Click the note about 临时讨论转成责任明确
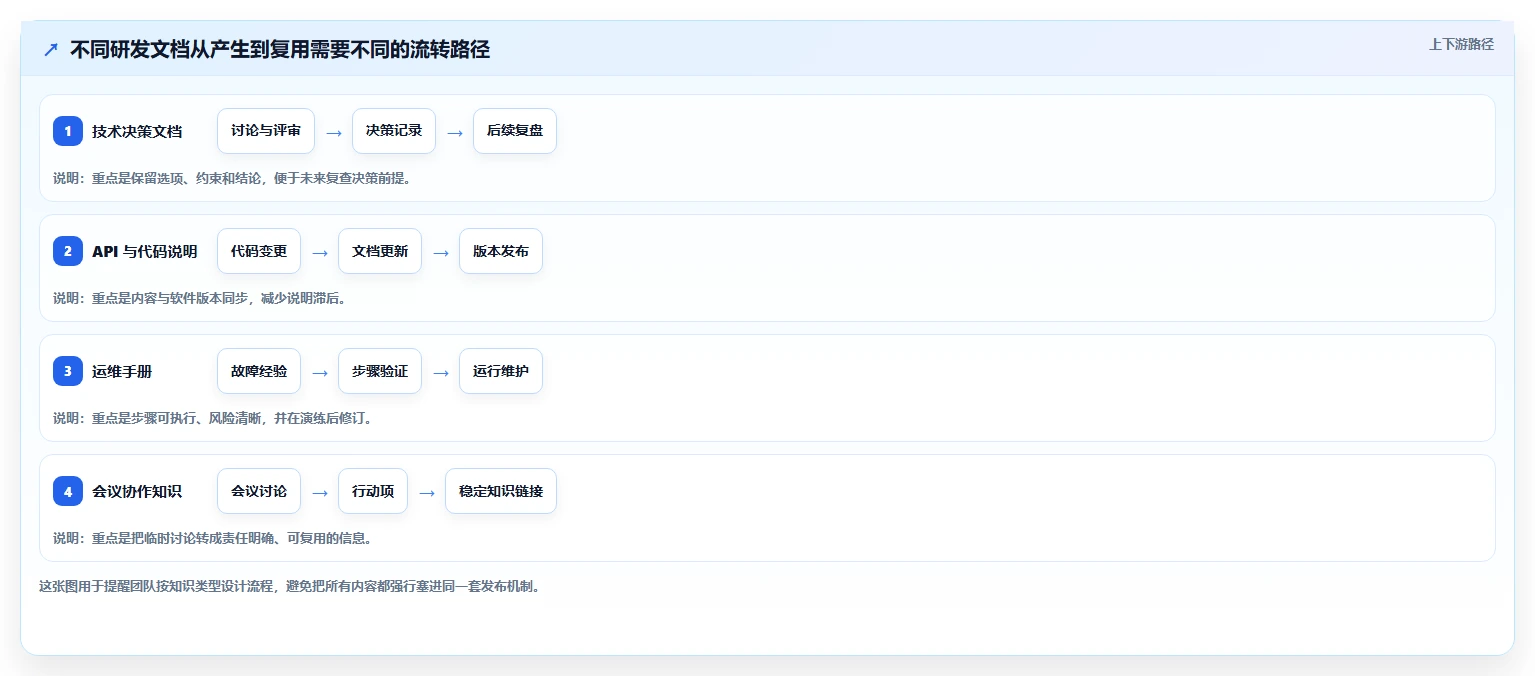This screenshot has height=676, width=1535. [213, 538]
